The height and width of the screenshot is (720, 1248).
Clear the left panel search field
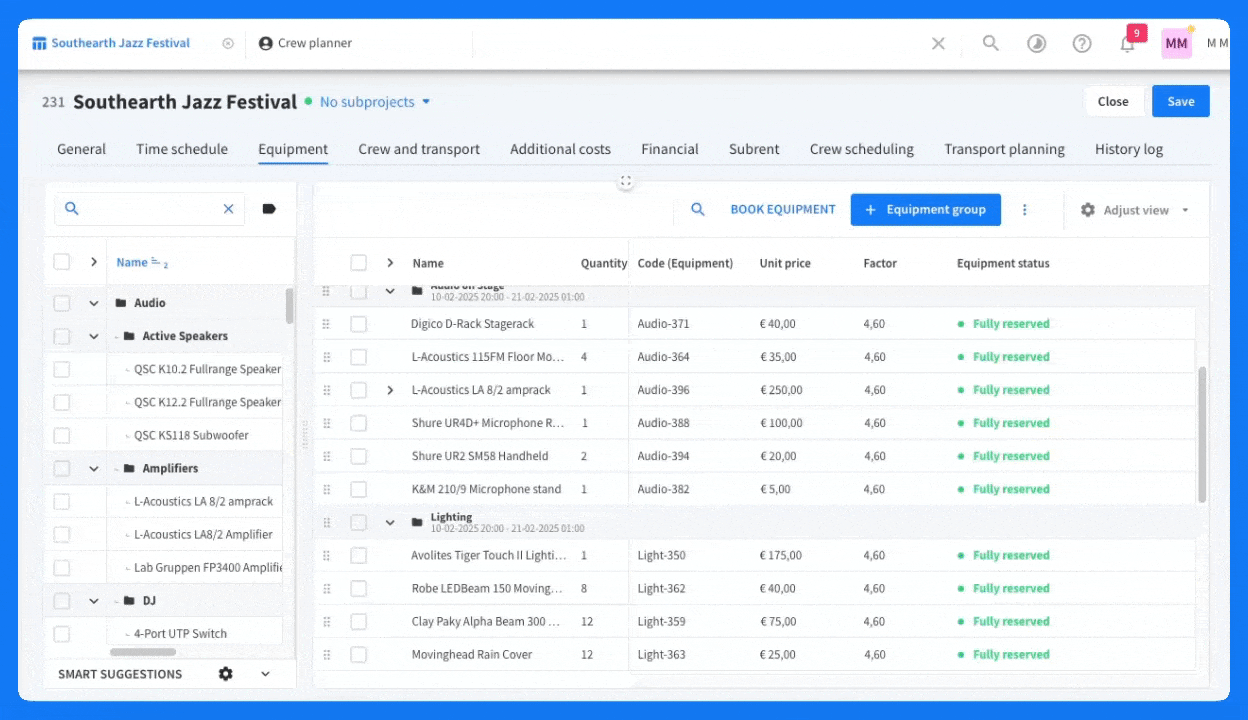point(228,209)
